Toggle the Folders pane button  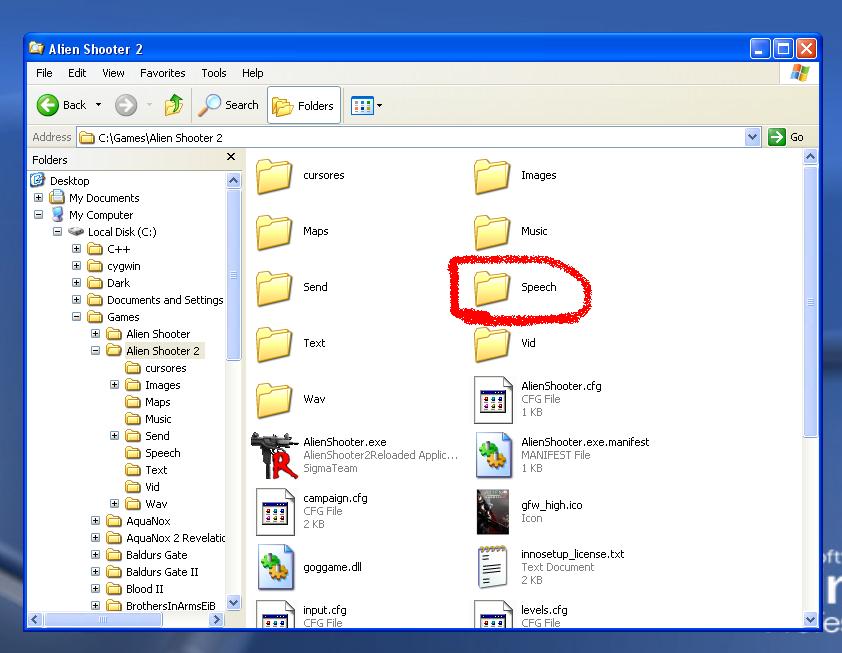[304, 105]
